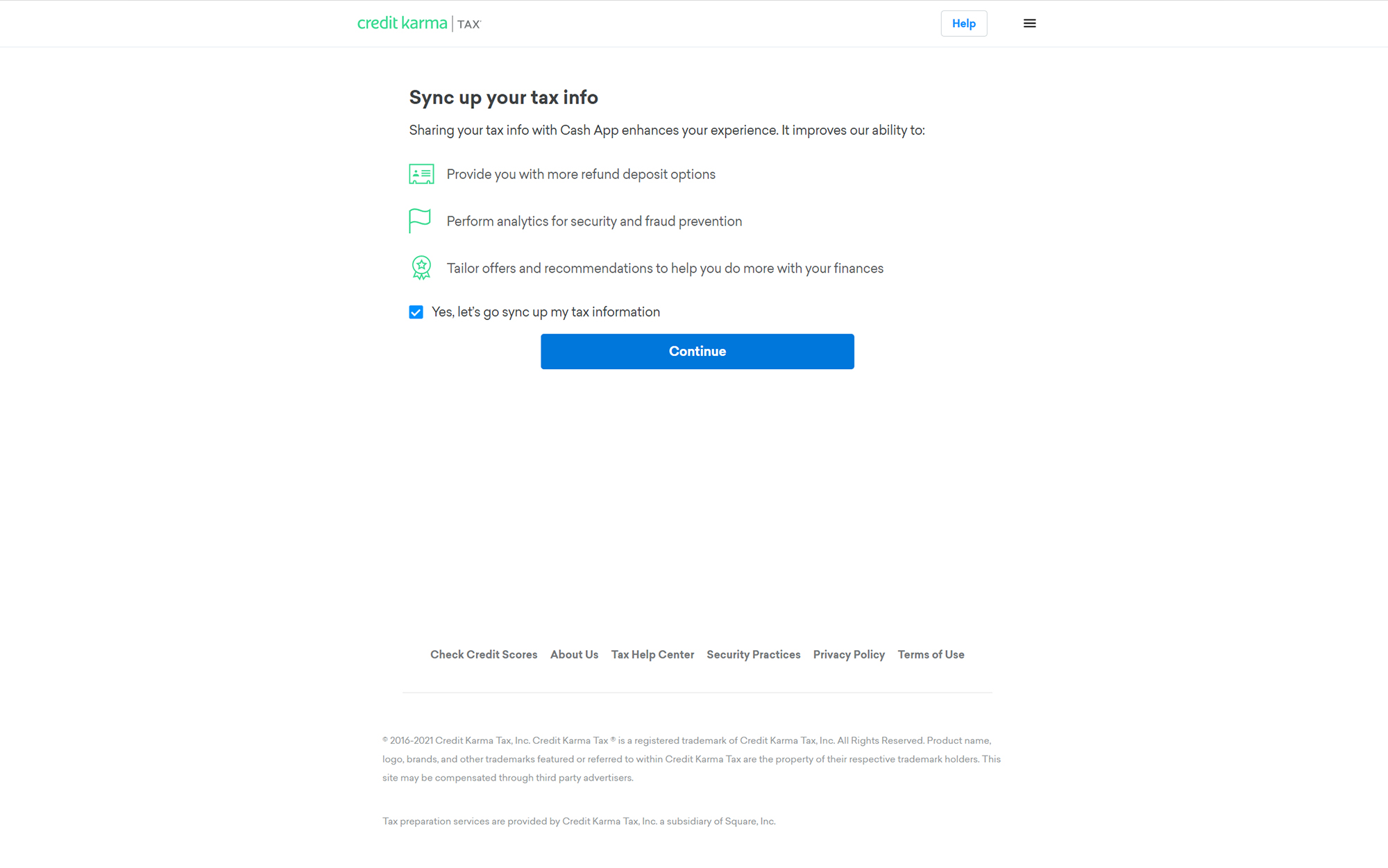The height and width of the screenshot is (868, 1388).
Task: Open the Tax Help Center
Action: tap(652, 654)
